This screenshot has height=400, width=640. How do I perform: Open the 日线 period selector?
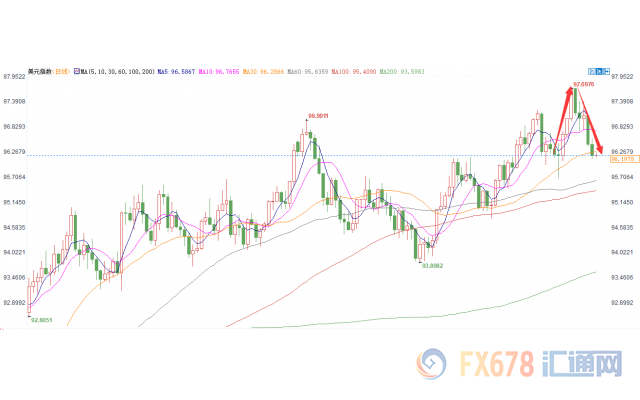click(61, 72)
